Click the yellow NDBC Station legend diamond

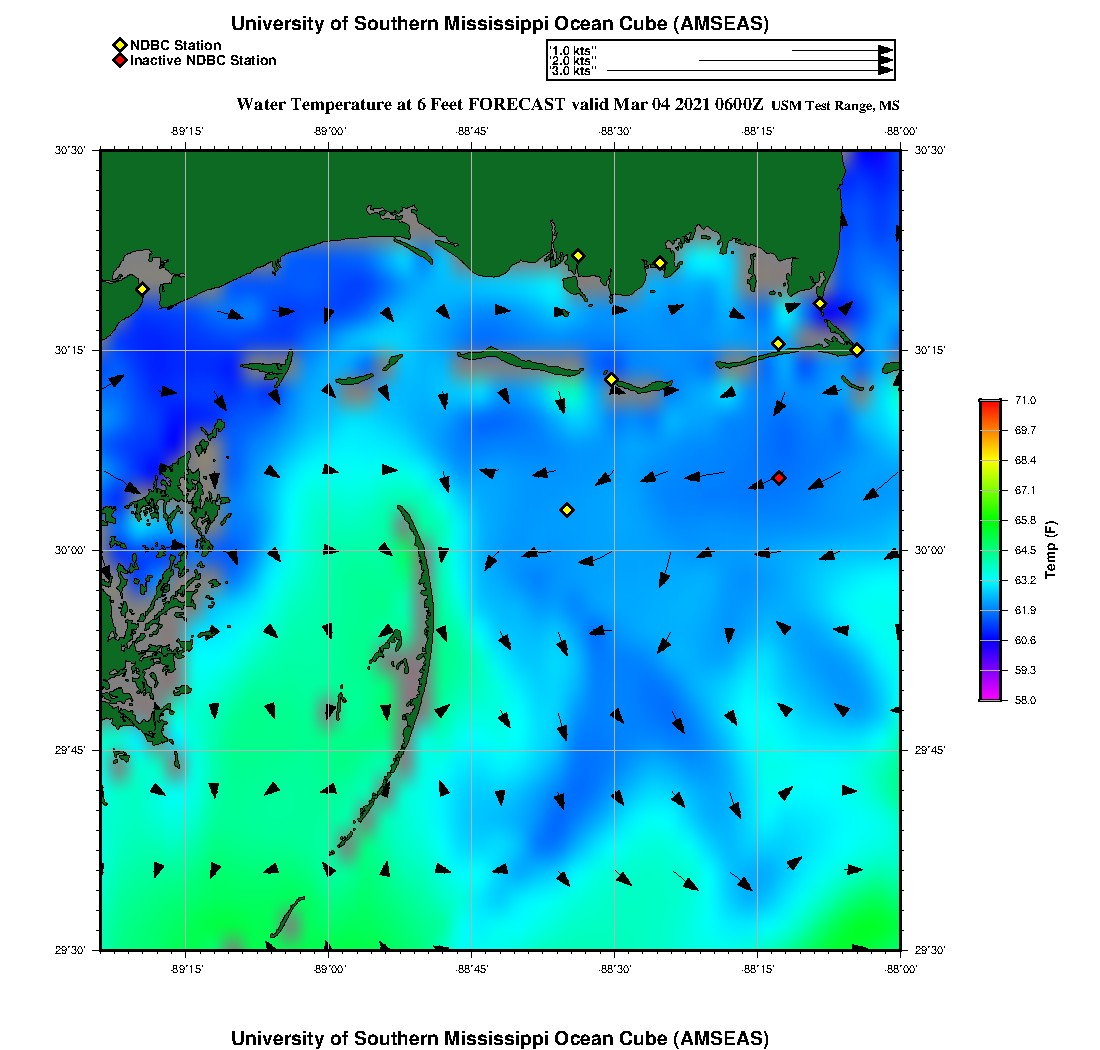pos(119,45)
